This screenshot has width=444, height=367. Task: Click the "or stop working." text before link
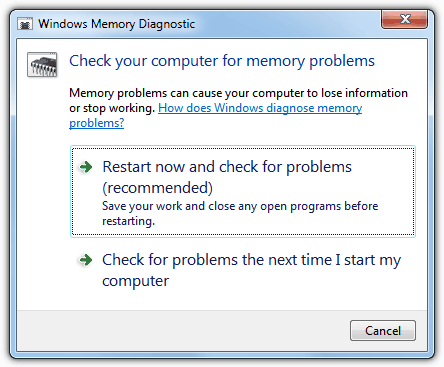pyautogui.click(x=112, y=108)
